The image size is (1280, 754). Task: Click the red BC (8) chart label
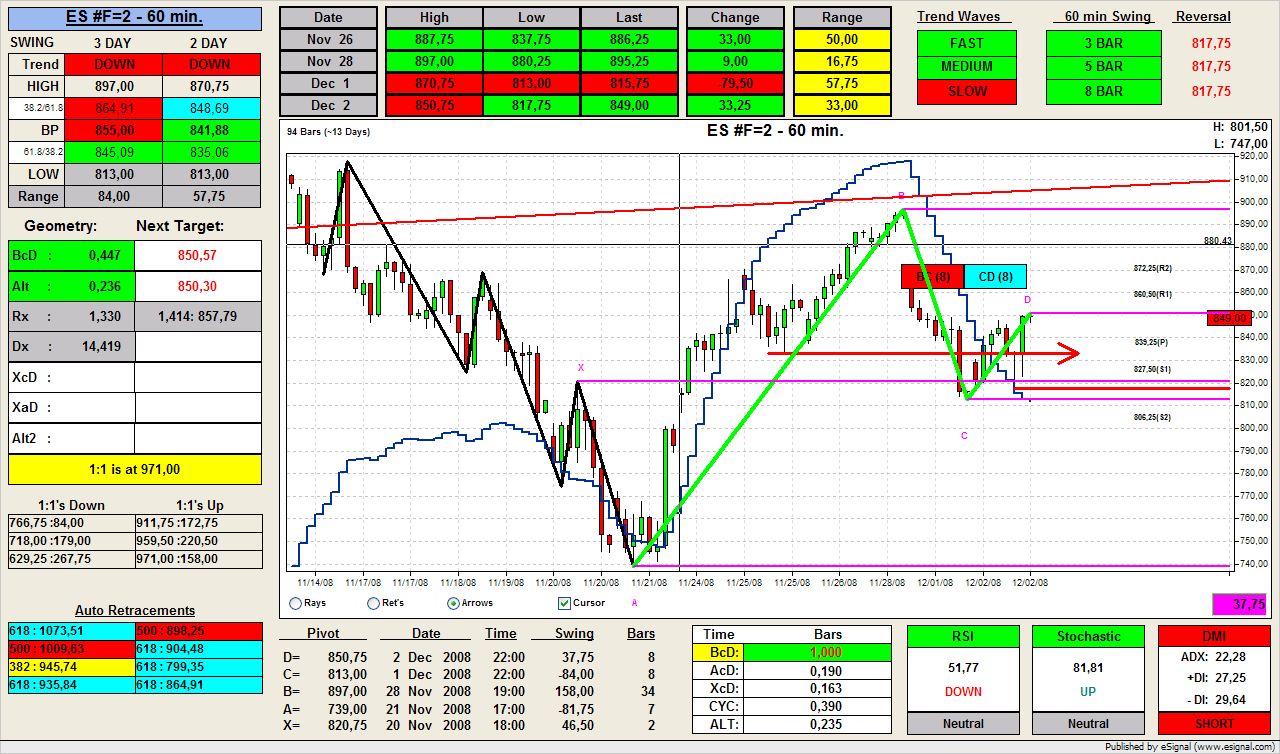coord(932,276)
